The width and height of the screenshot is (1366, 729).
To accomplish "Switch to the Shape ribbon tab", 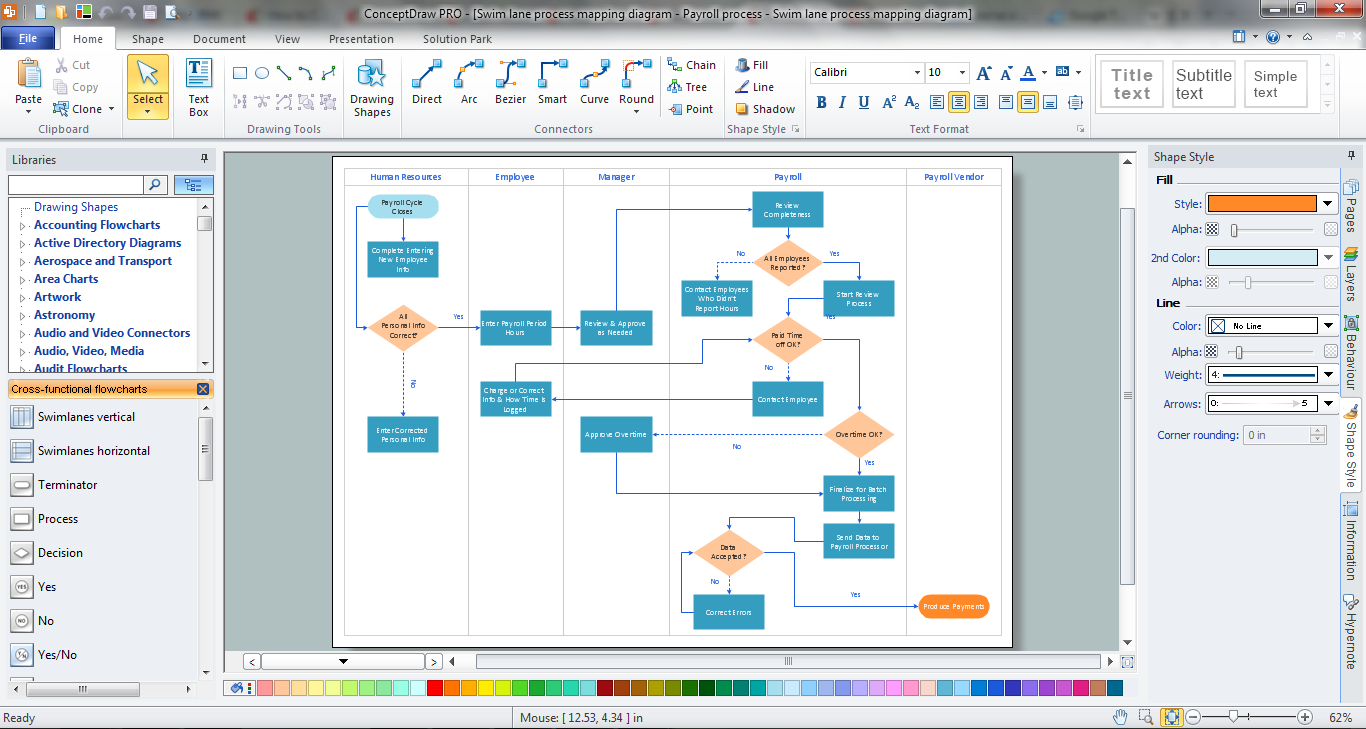I will tap(146, 39).
